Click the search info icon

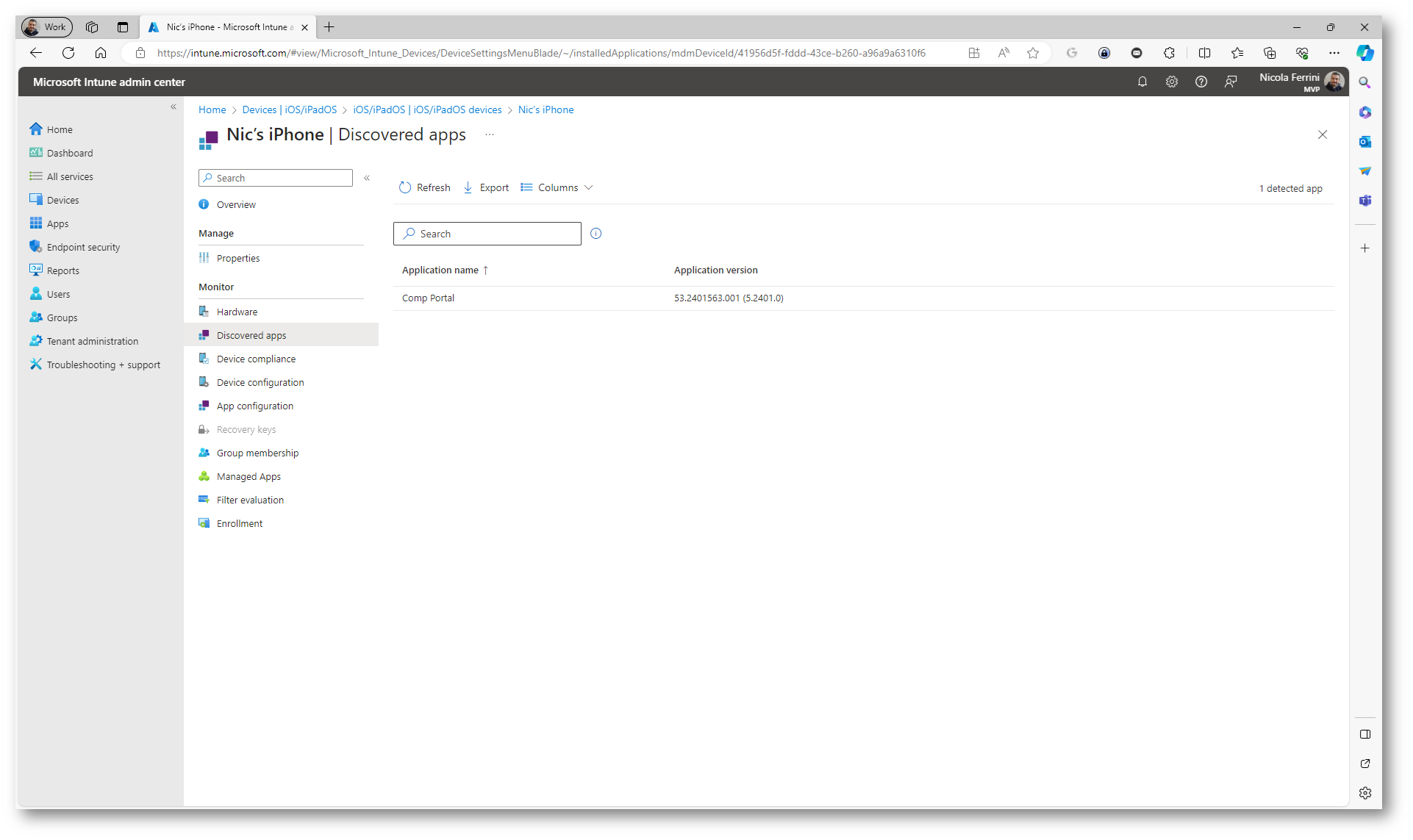pos(596,234)
